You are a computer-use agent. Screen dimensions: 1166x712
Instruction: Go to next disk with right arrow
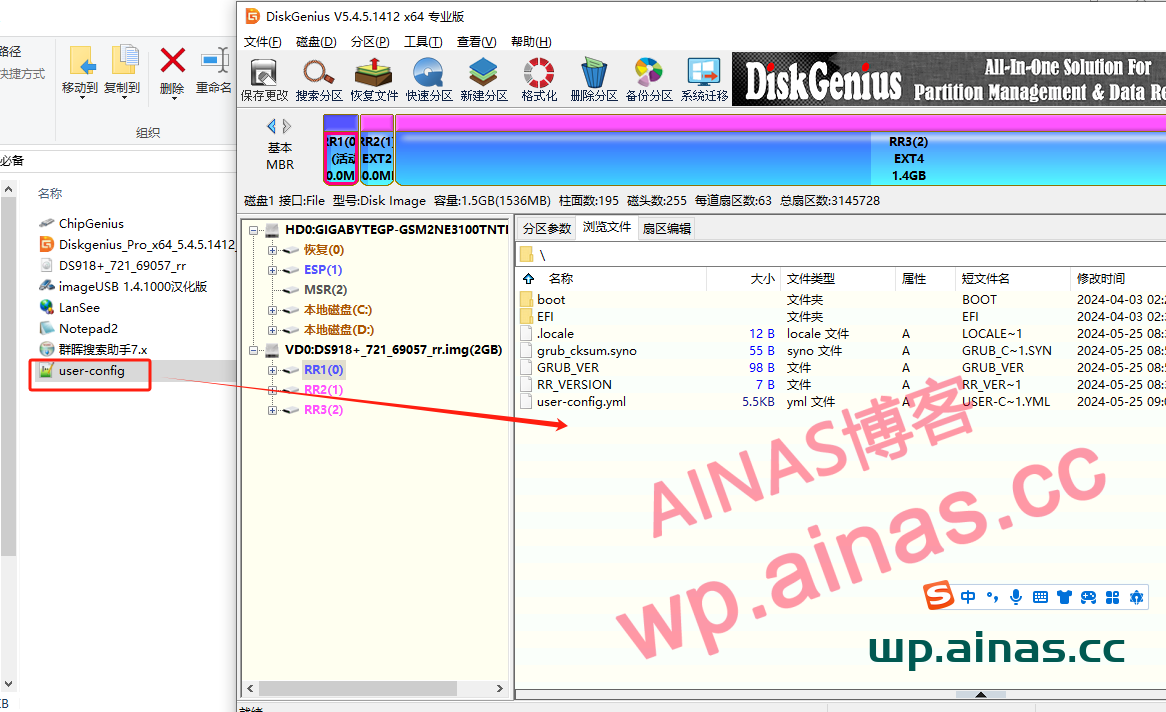tap(287, 126)
